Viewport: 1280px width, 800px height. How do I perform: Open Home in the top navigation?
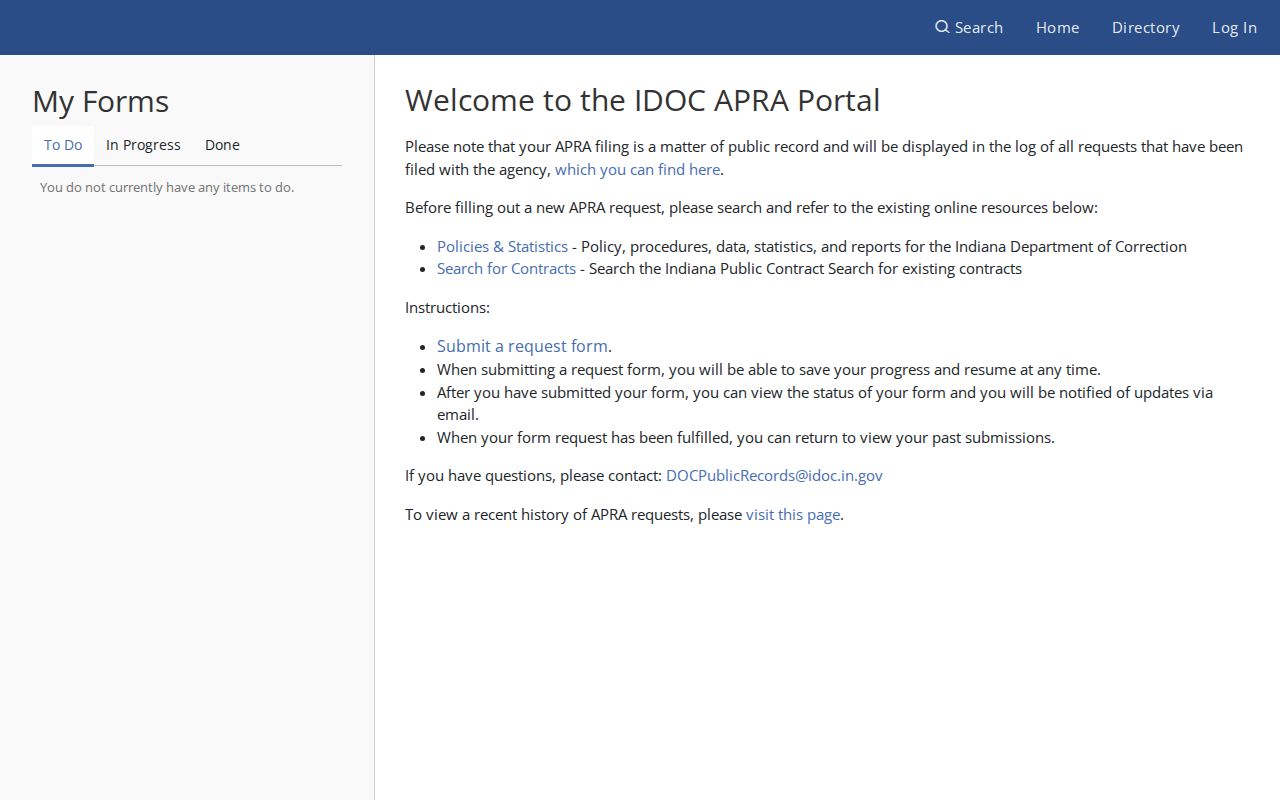(1057, 27)
